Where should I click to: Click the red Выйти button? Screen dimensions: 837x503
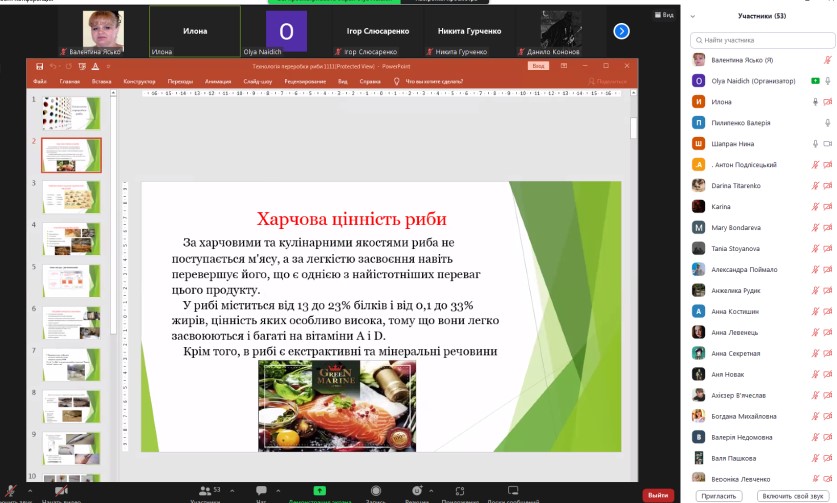[x=657, y=495]
